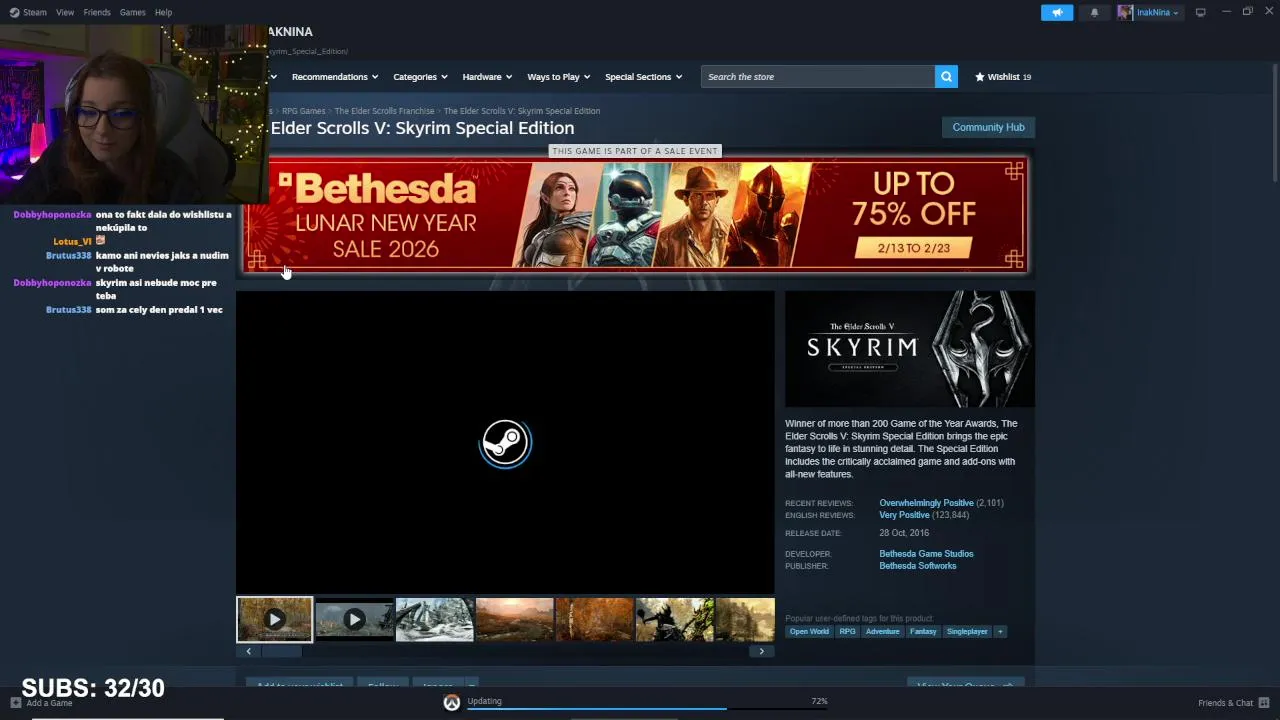Screen dimensions: 1280x720
Task: Open the Help menu
Action: [163, 12]
